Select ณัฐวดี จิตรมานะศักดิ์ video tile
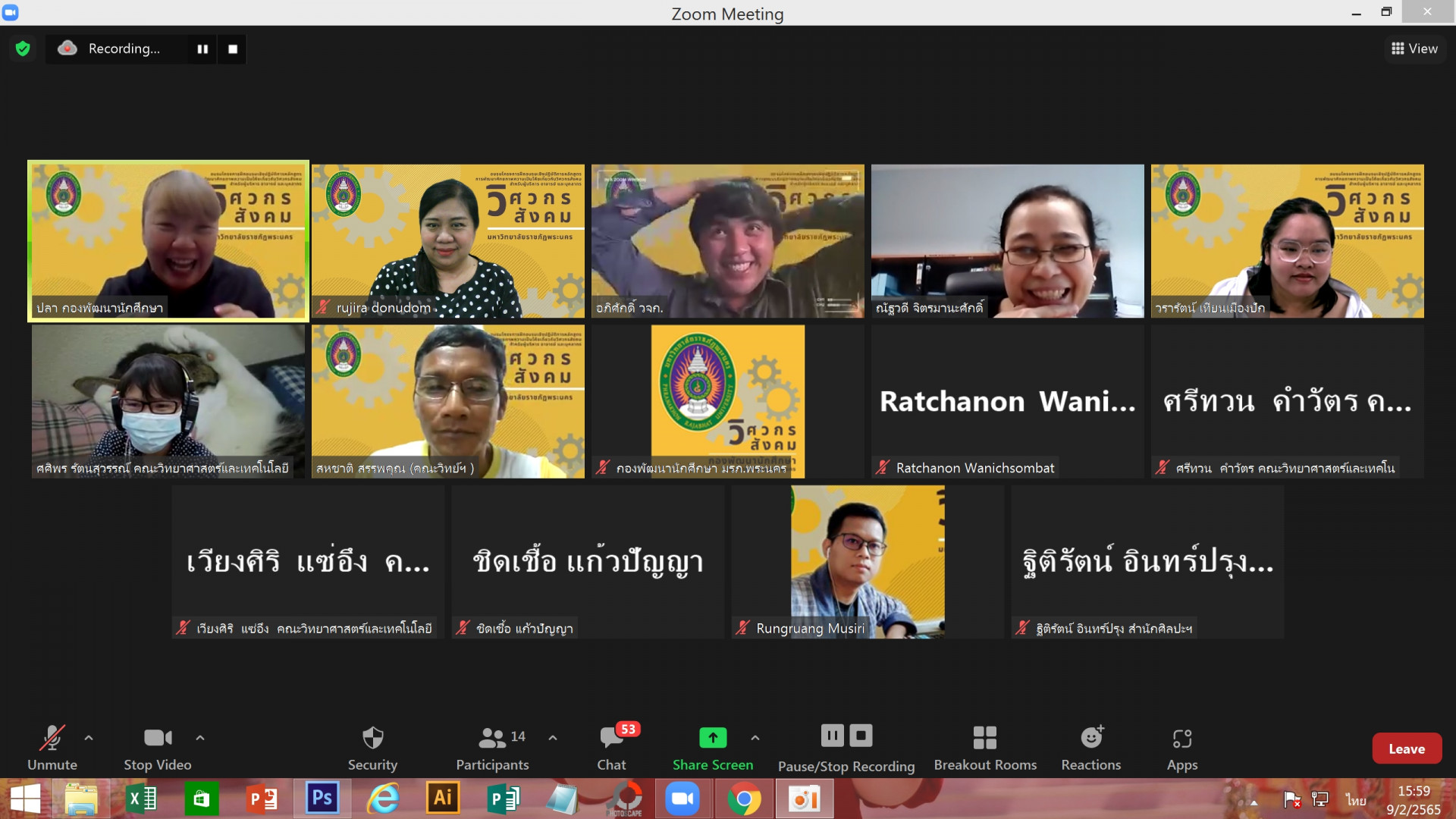Viewport: 1456px width, 819px height. (x=1008, y=240)
